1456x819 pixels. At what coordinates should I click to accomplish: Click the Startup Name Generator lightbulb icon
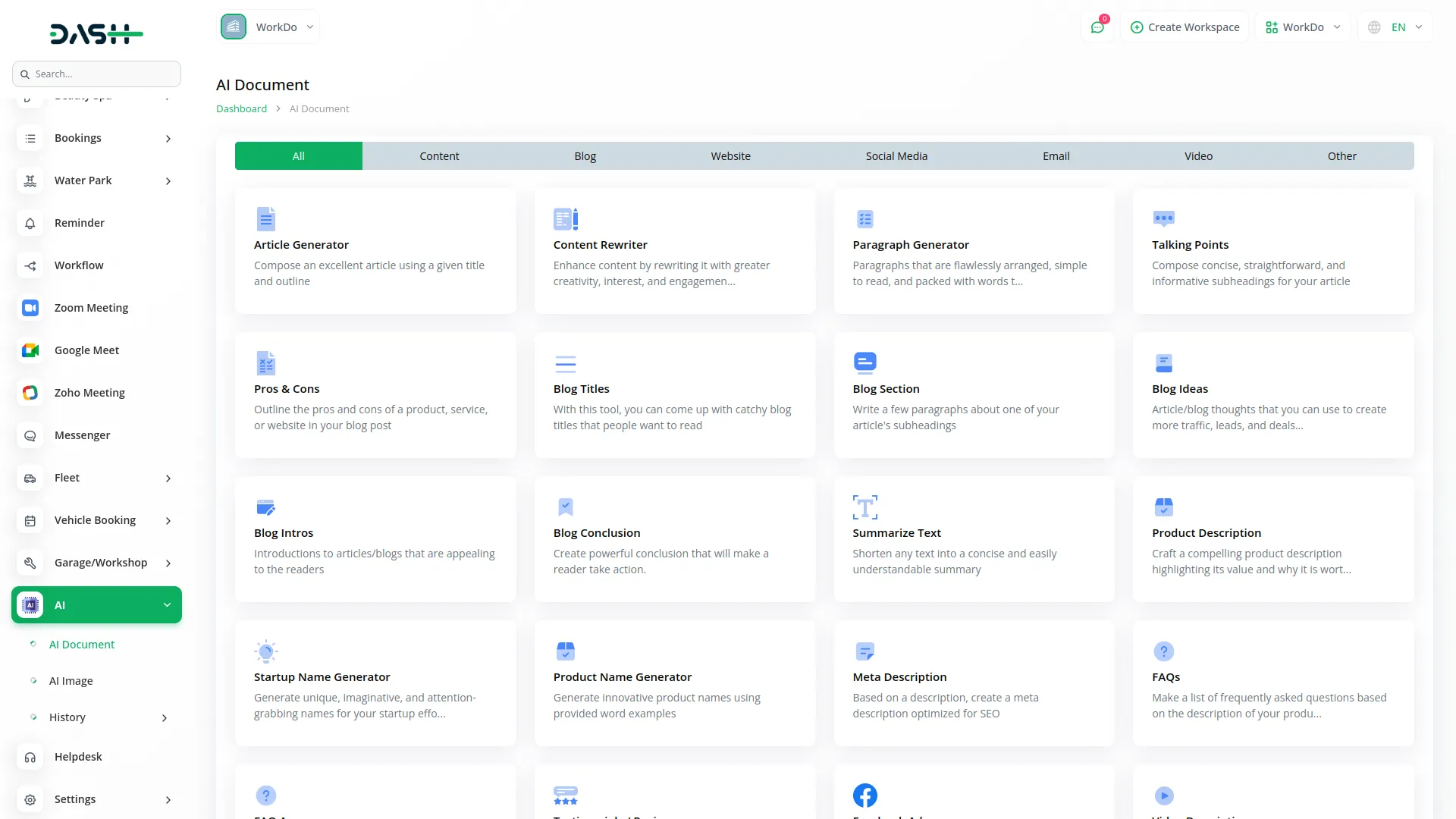tap(265, 651)
